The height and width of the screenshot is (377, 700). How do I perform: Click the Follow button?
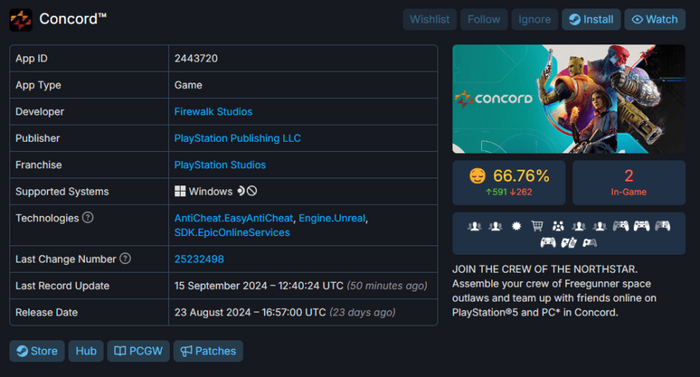pos(484,19)
